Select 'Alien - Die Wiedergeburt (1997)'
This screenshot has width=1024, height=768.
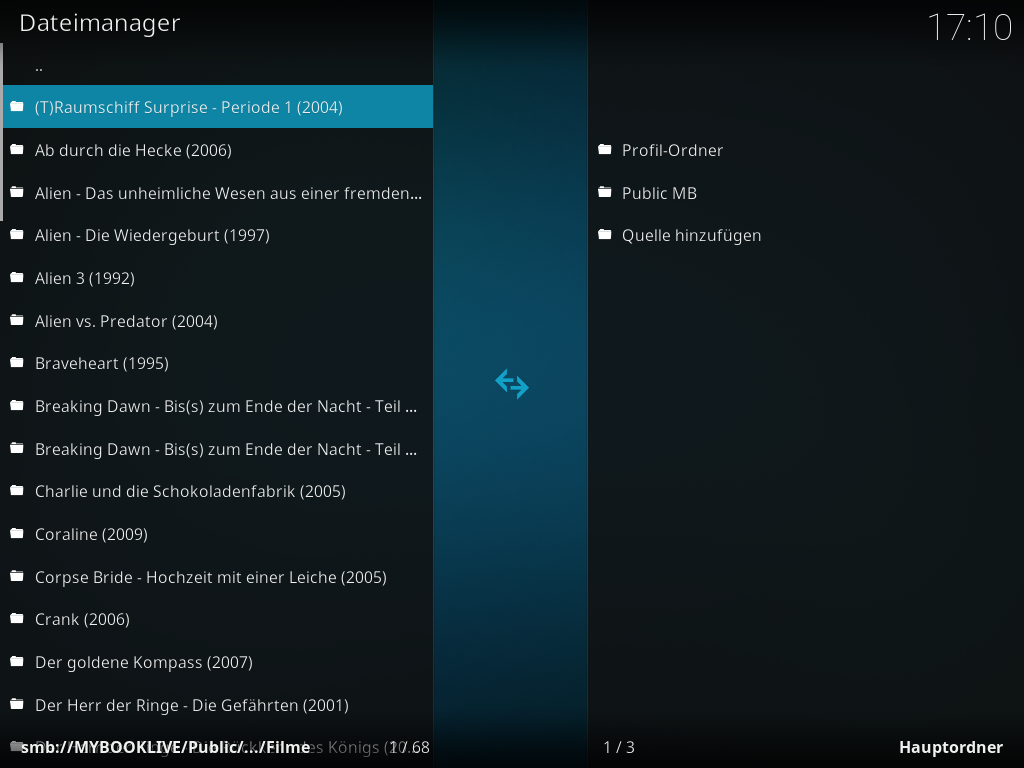[217, 235]
